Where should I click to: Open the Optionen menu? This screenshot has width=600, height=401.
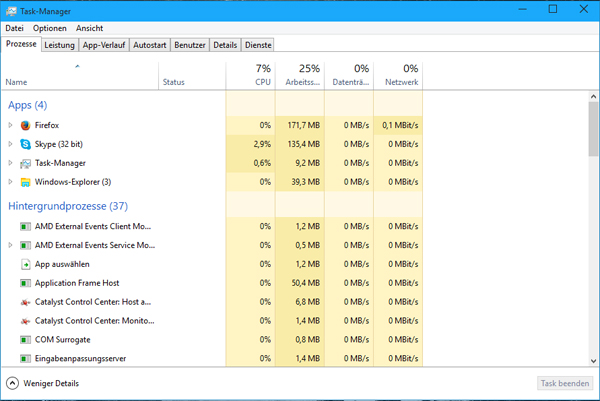click(x=50, y=28)
